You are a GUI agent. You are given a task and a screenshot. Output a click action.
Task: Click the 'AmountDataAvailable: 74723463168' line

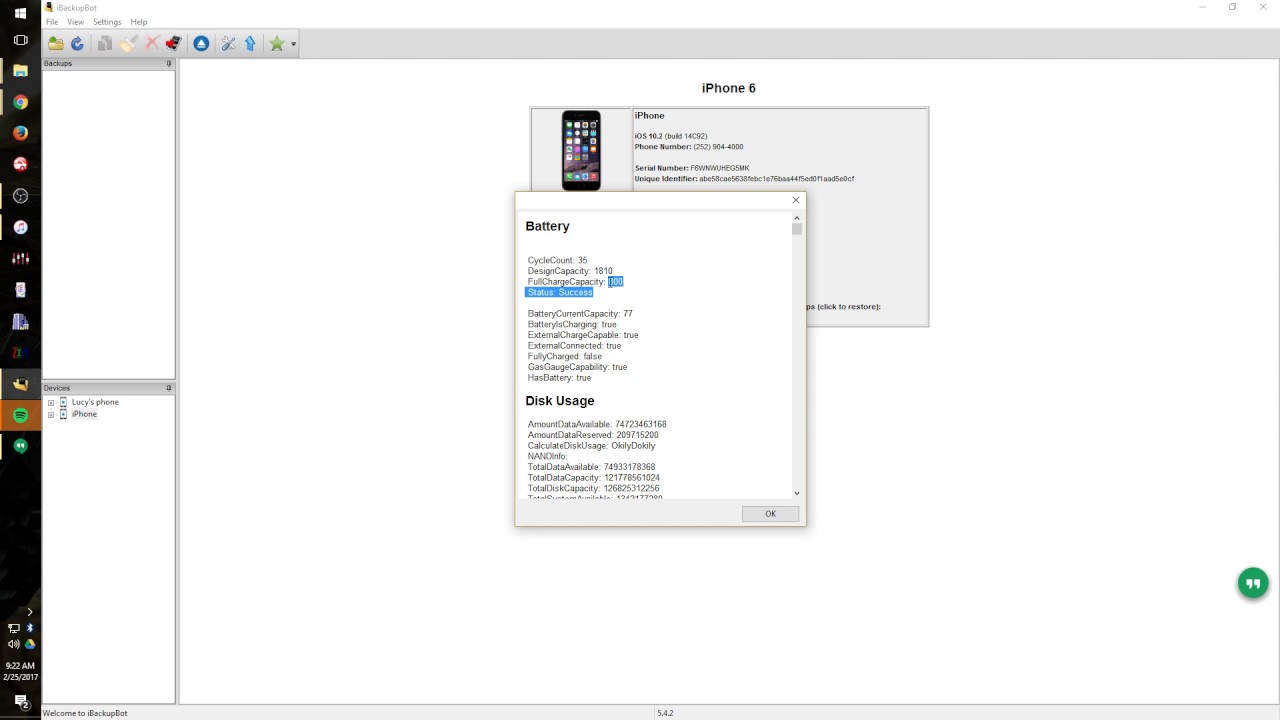597,424
